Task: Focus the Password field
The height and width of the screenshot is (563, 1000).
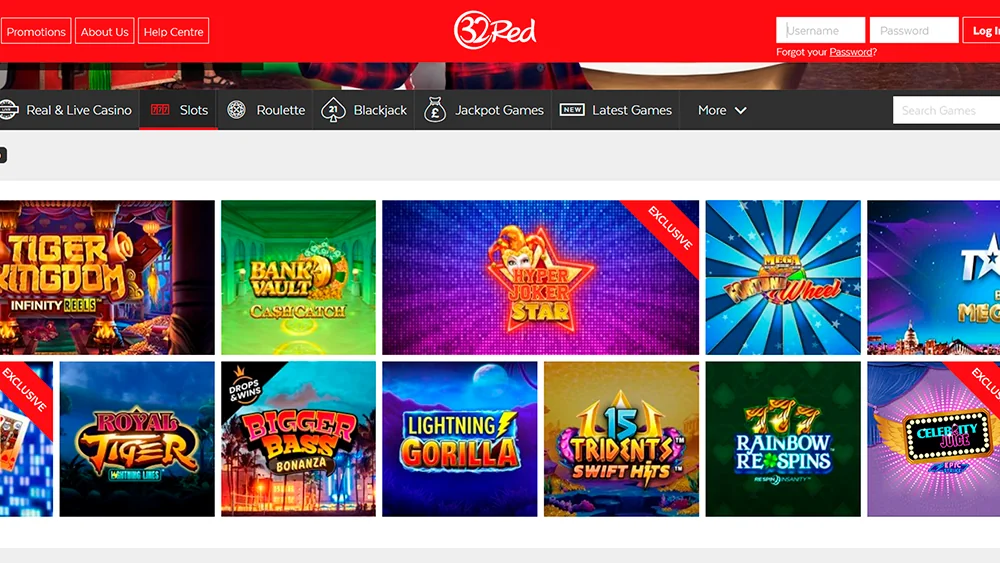Action: [914, 30]
